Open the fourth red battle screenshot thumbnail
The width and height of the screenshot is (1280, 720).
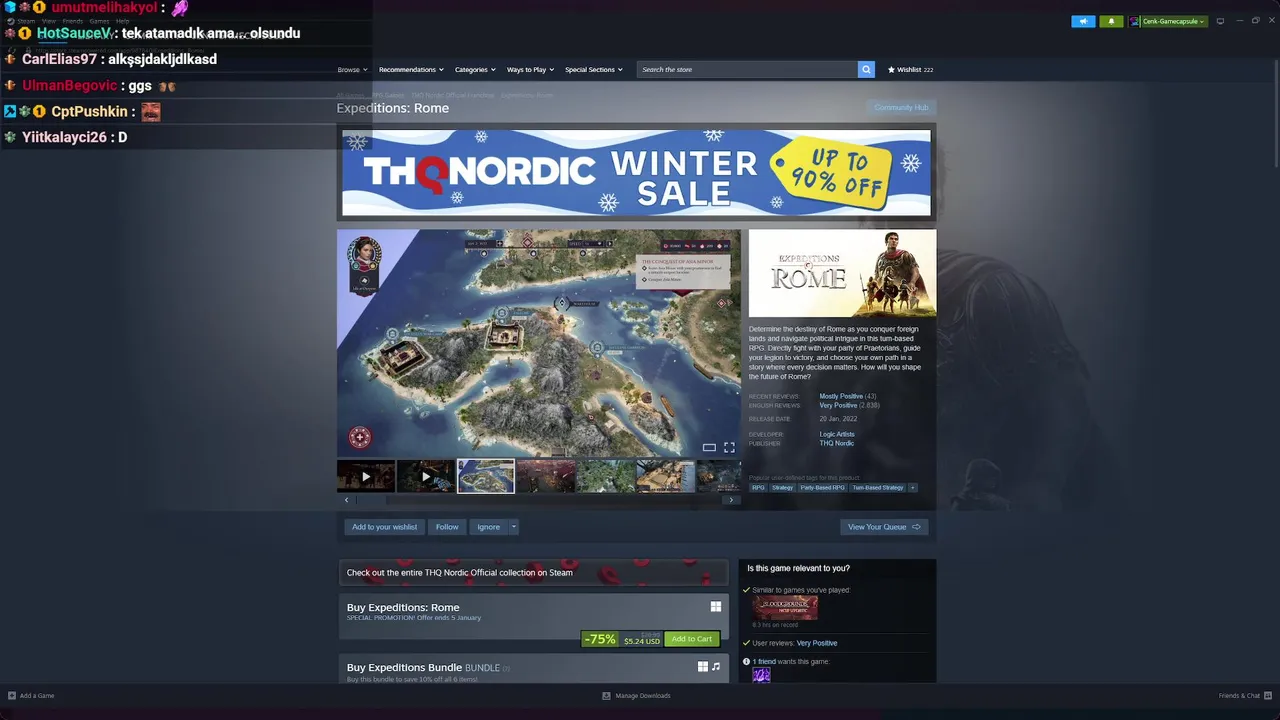click(x=546, y=476)
